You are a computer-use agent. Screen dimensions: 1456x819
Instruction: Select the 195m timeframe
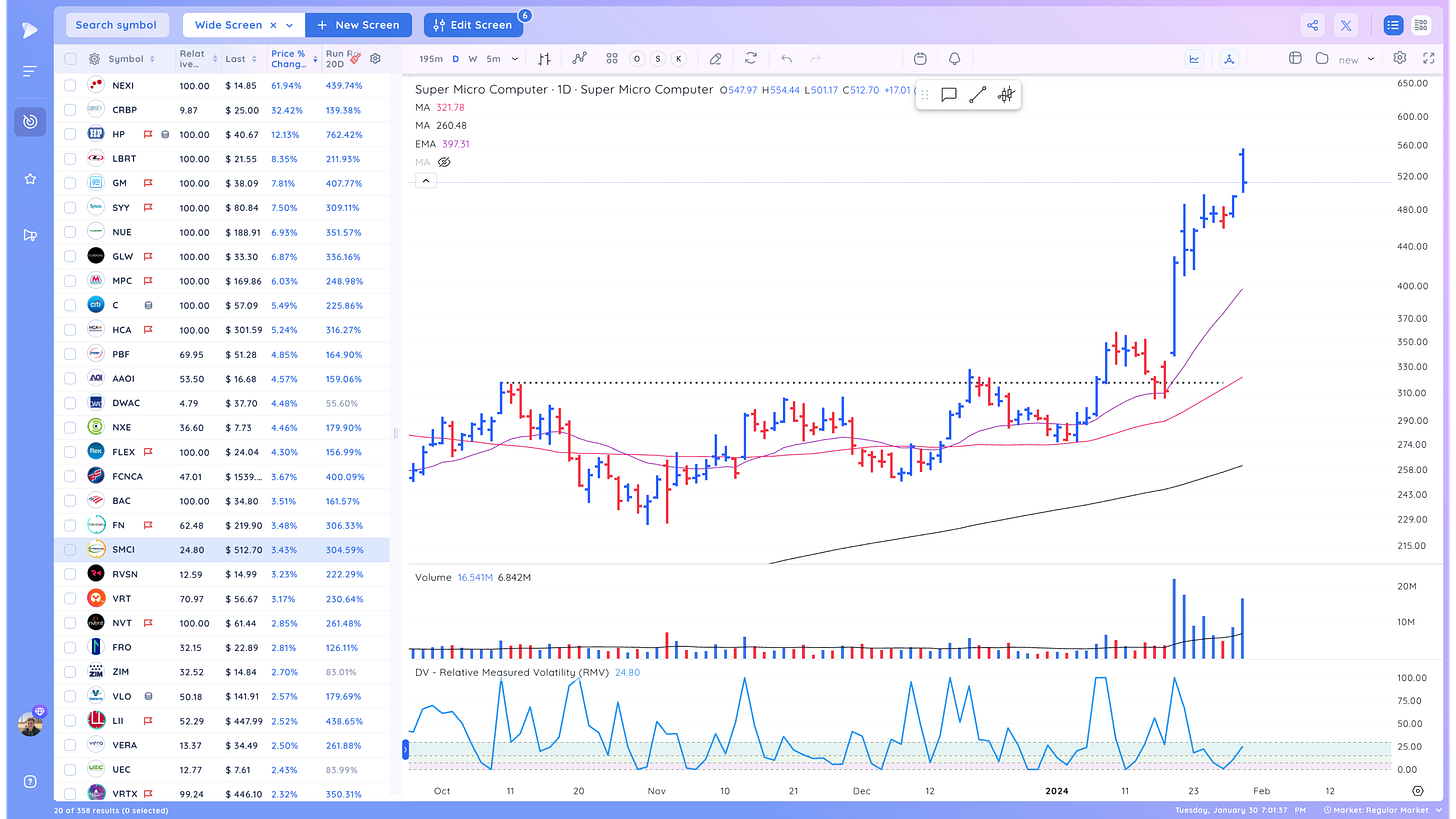431,59
